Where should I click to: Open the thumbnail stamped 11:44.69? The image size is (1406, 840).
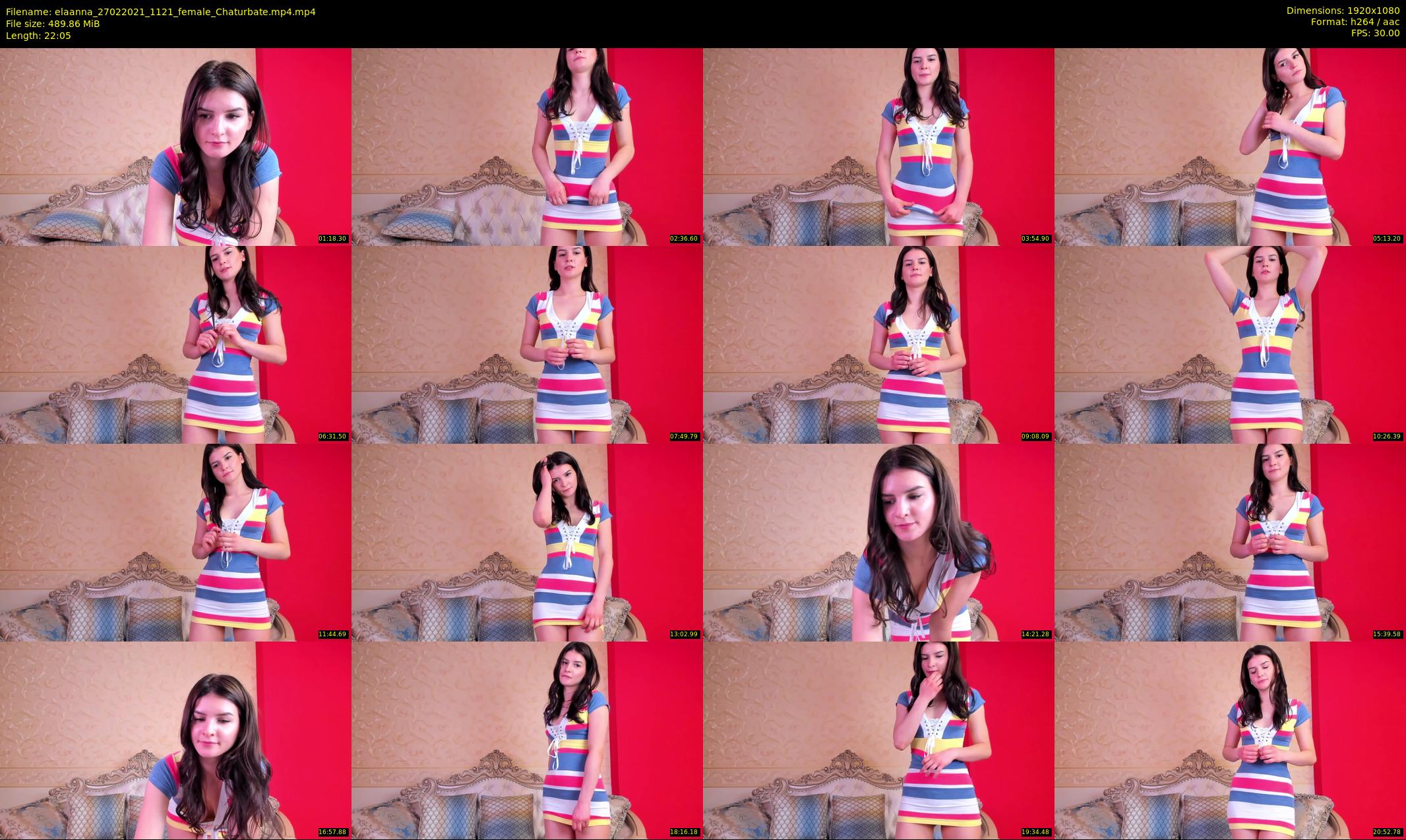pyautogui.click(x=175, y=542)
